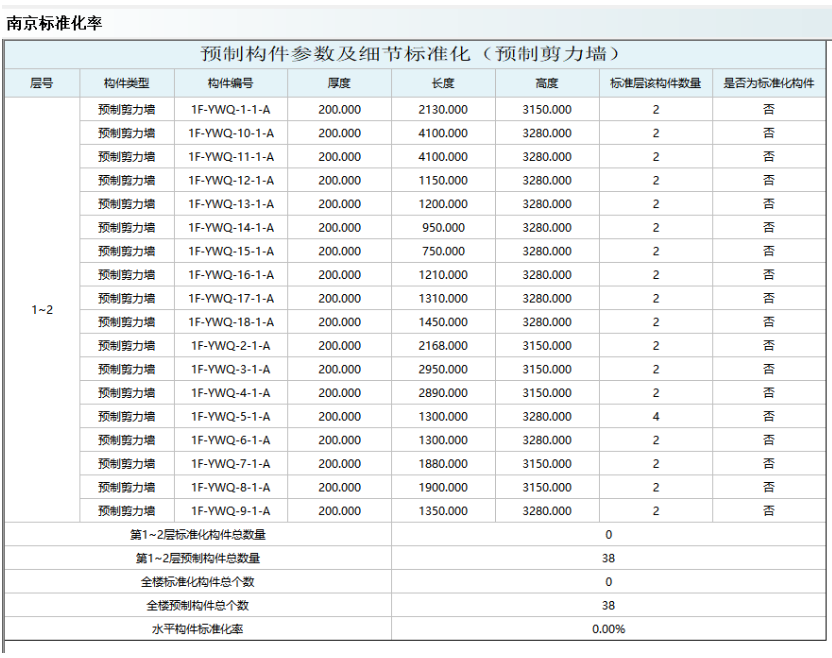
Task: Select cell 1F-YWQ-11-1-A
Action: [x=231, y=157]
